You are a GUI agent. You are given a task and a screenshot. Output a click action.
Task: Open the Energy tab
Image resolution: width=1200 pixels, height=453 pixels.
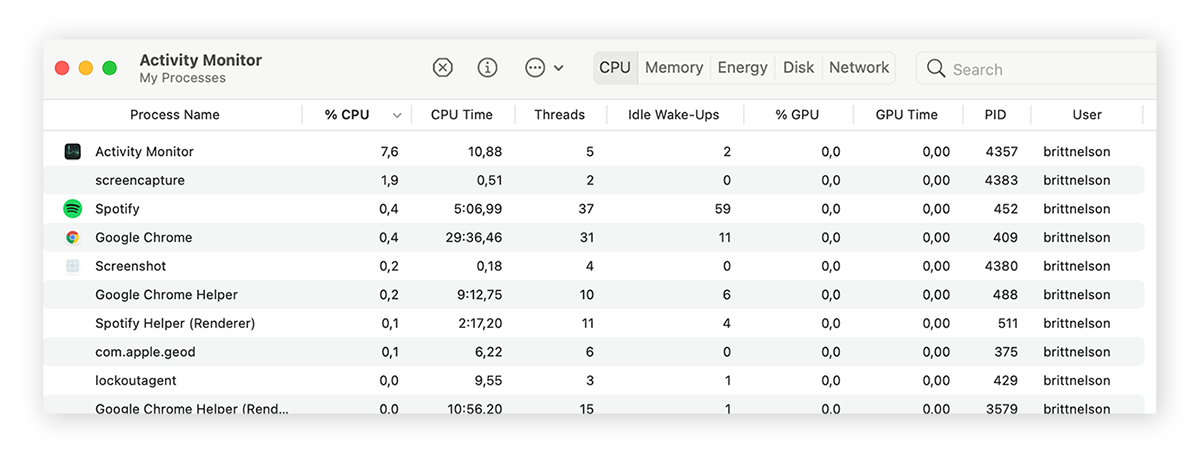point(743,68)
